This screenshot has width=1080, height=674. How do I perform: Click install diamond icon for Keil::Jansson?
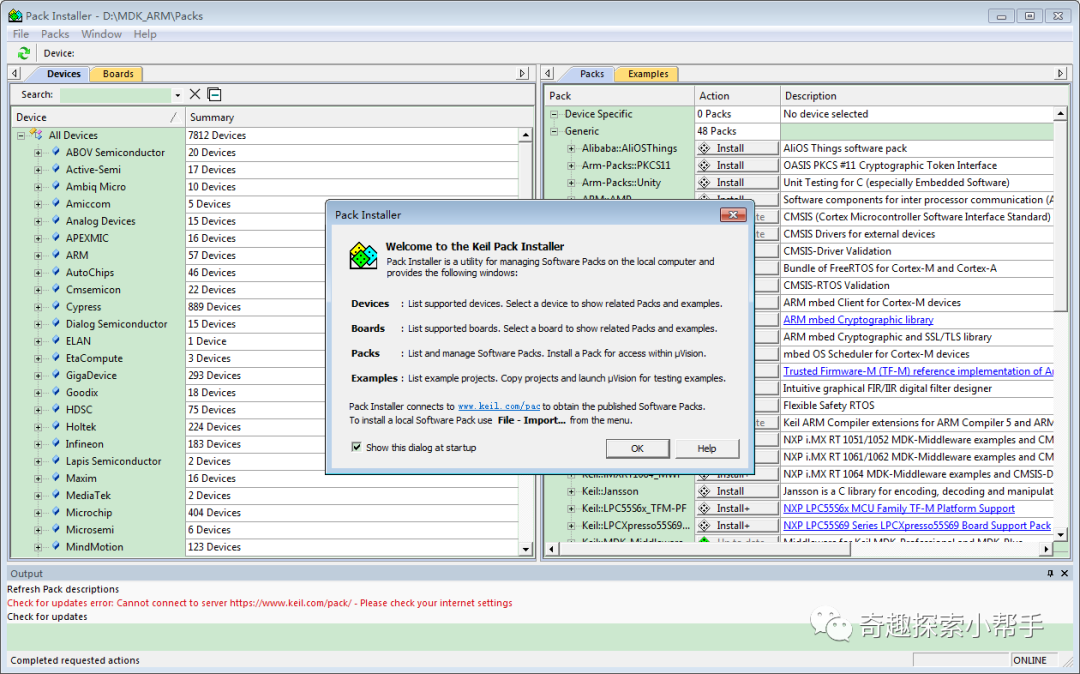[704, 491]
